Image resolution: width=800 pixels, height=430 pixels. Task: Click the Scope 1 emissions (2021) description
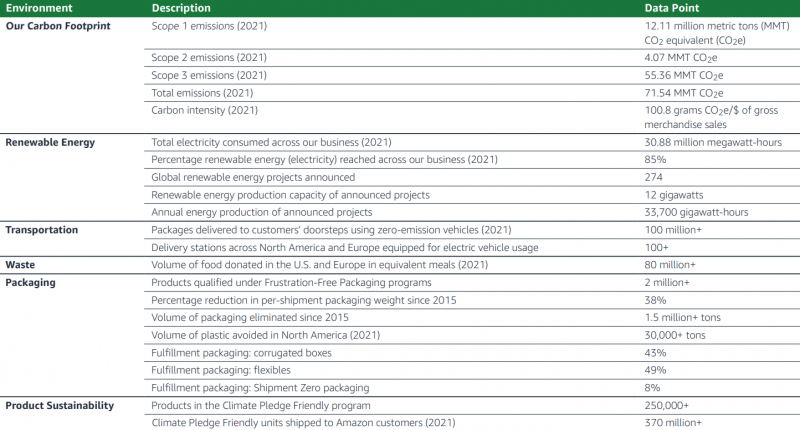pos(208,25)
